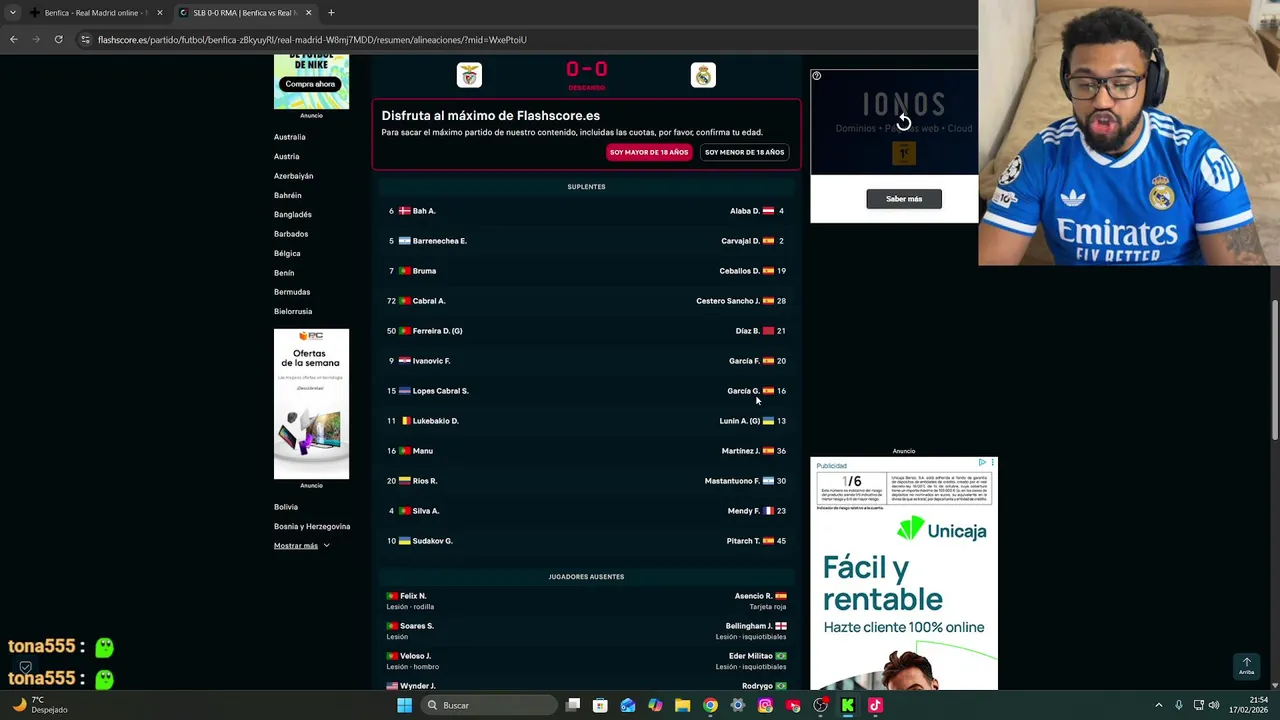Click 'Saber más' on IONOS ad
This screenshot has height=720, width=1280.
click(x=904, y=199)
